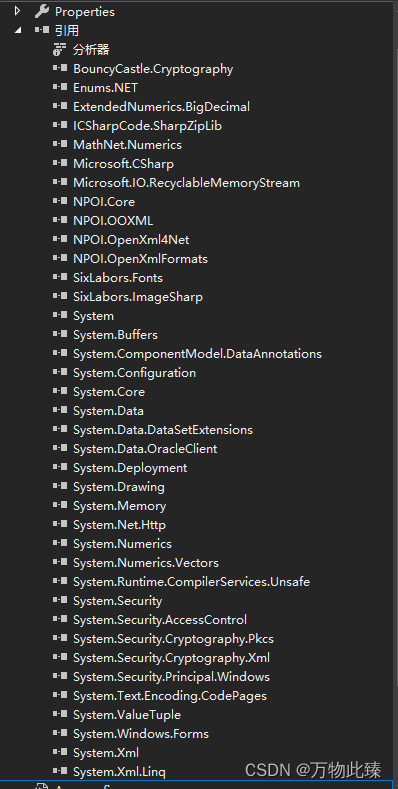Select the System.Runtime.CompilerServices.Unsafe reference

[x=191, y=582]
